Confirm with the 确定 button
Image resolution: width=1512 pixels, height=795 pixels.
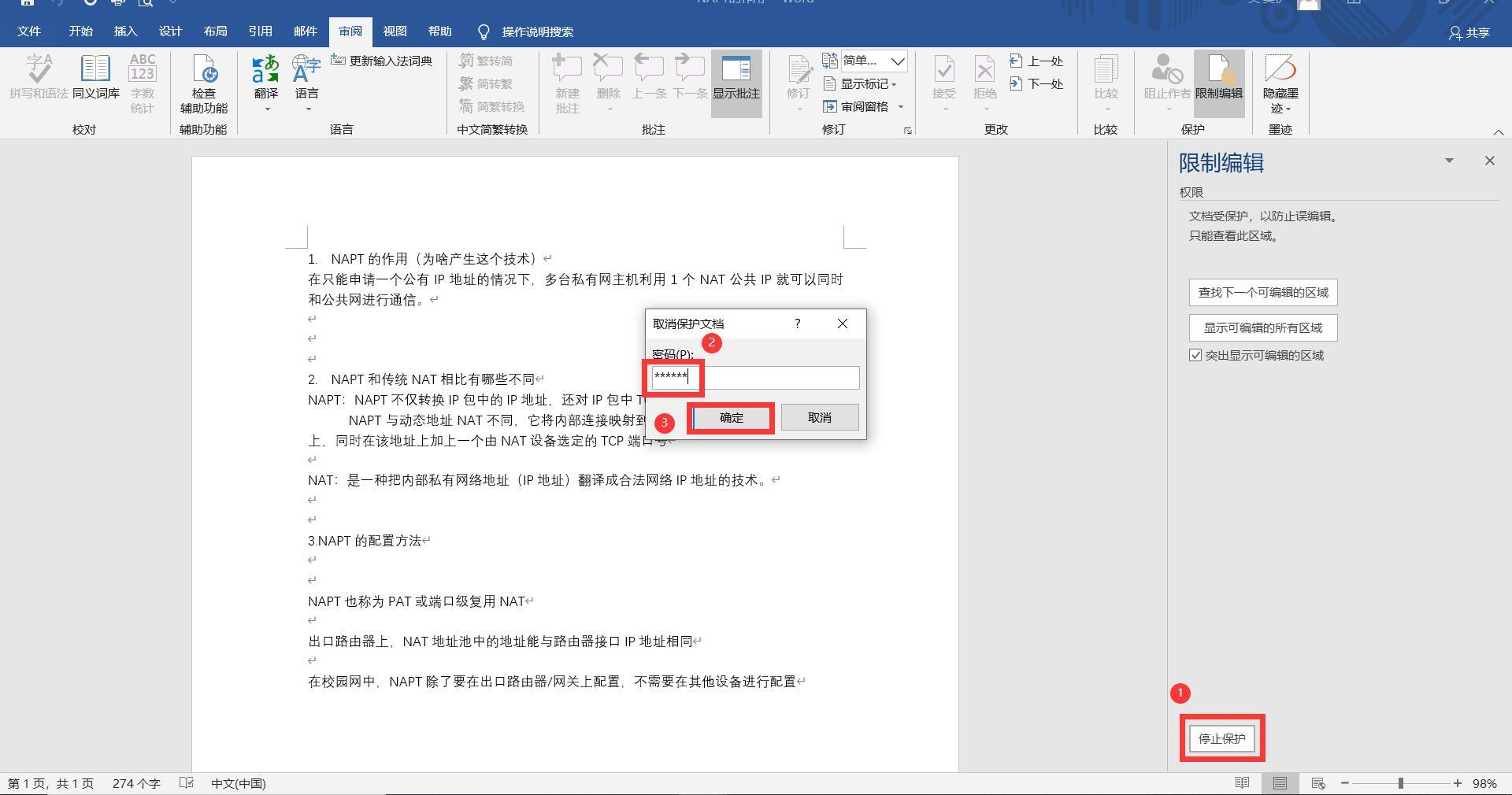pos(729,417)
